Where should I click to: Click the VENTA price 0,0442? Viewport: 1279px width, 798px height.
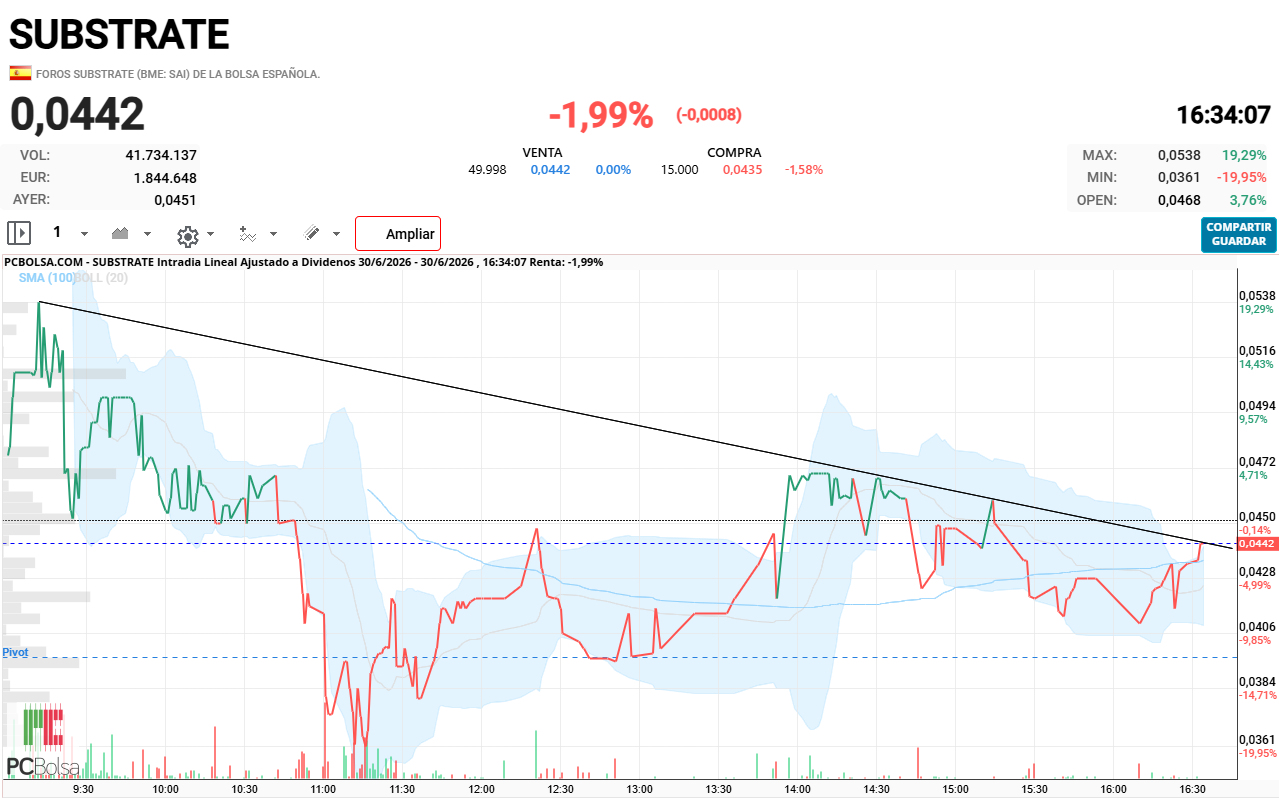tap(550, 170)
